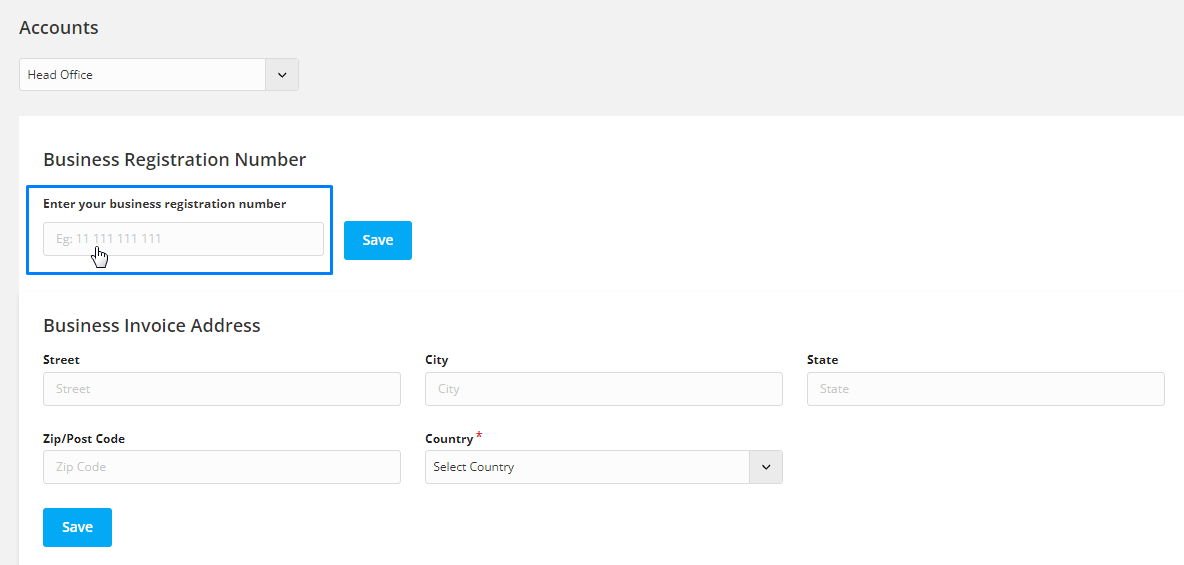Click into the Street input field
Screen dimensions: 1184x565
tap(222, 389)
